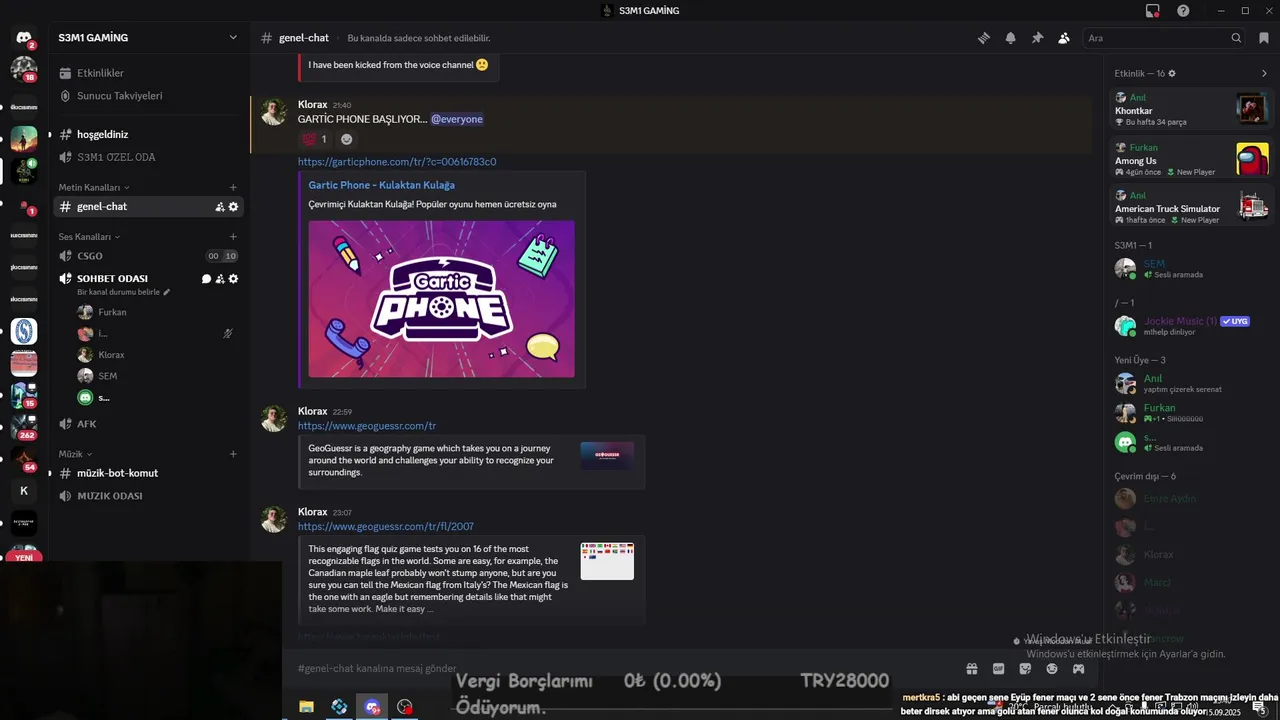Open the GIF picker icon
The image size is (1280, 720).
click(998, 668)
